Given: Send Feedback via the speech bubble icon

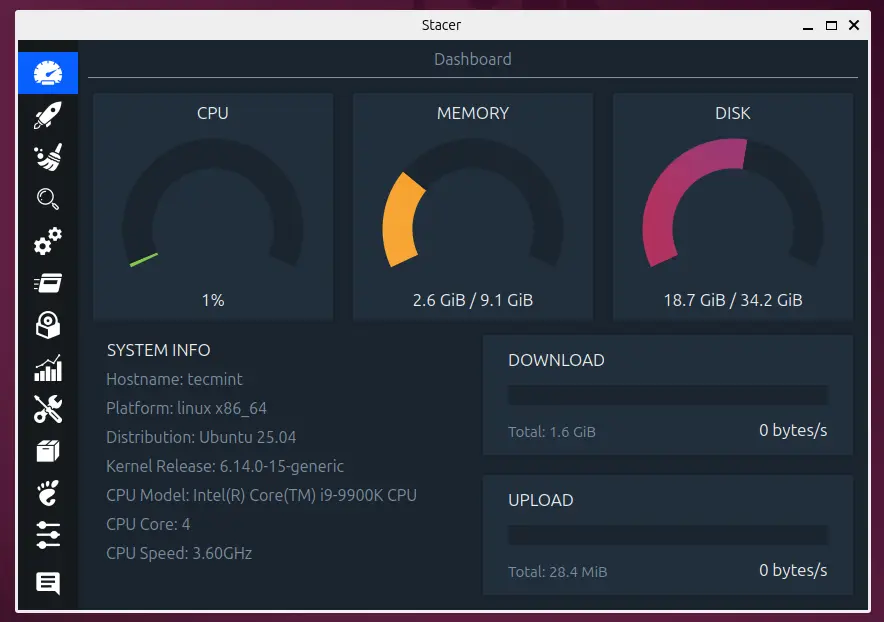Looking at the screenshot, I should (x=47, y=582).
